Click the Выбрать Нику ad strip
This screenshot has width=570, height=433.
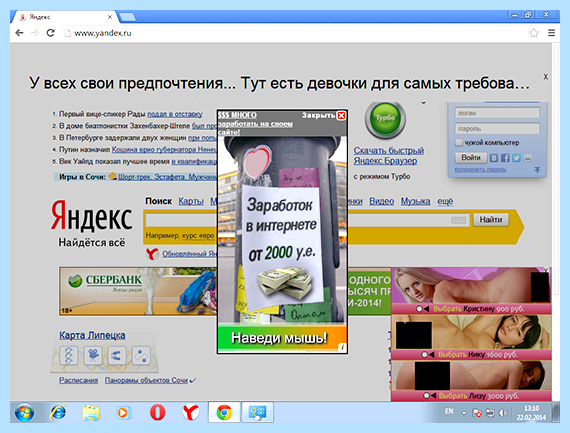pyautogui.click(x=471, y=354)
